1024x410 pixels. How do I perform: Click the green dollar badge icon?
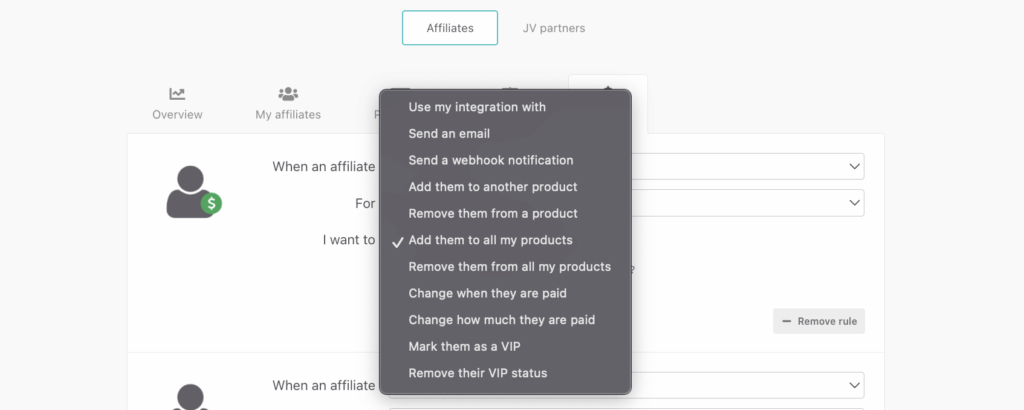[x=211, y=203]
